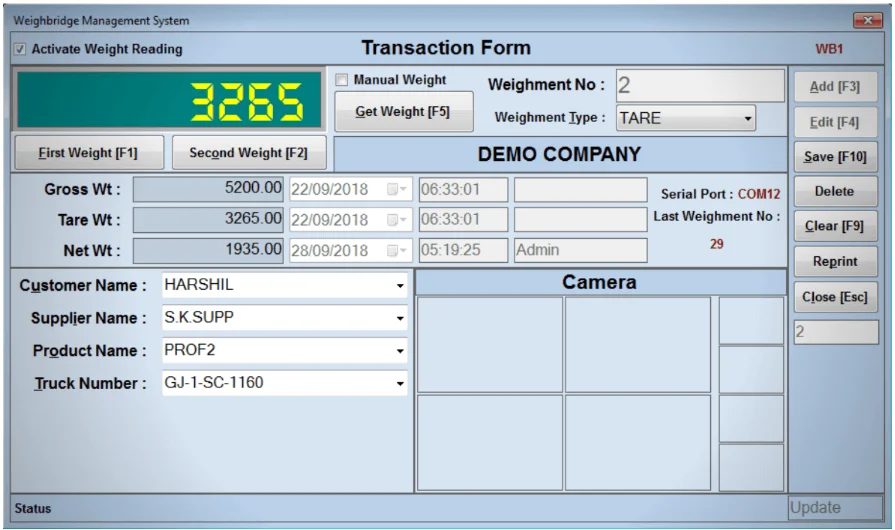Screen dimensions: 895x530
Task: Click the green 3265 weight display
Action: pyautogui.click(x=169, y=100)
